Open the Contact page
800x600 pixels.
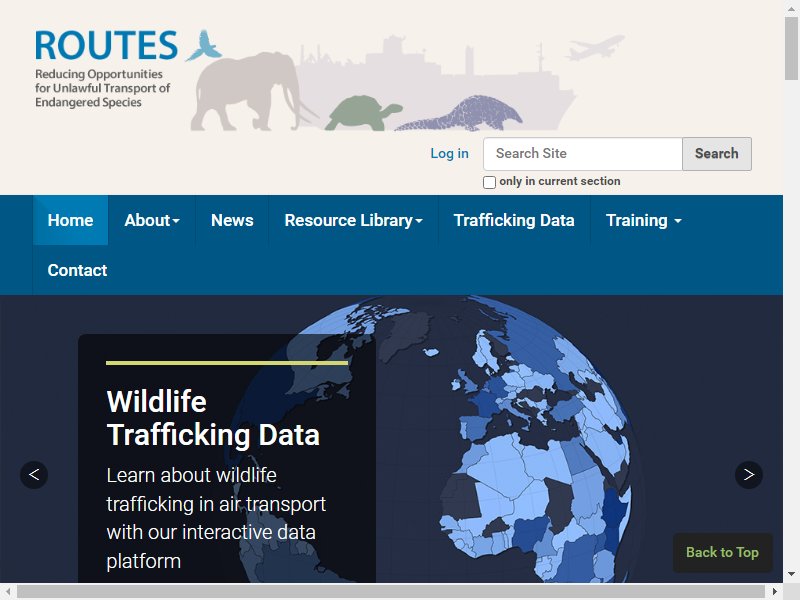pyautogui.click(x=77, y=270)
